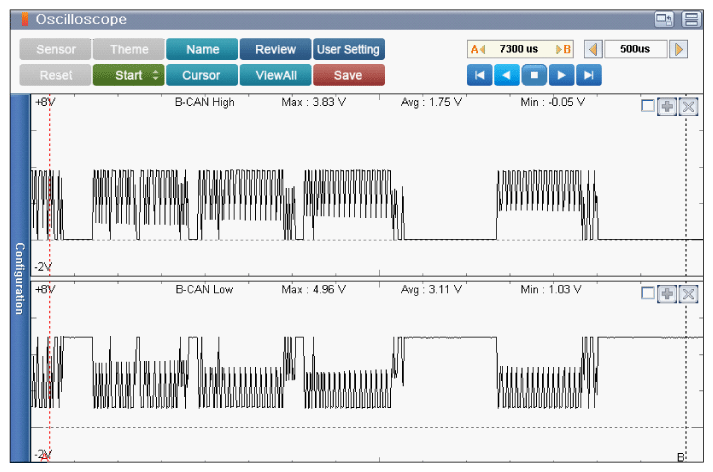Save the captured waveform

[x=348, y=75]
